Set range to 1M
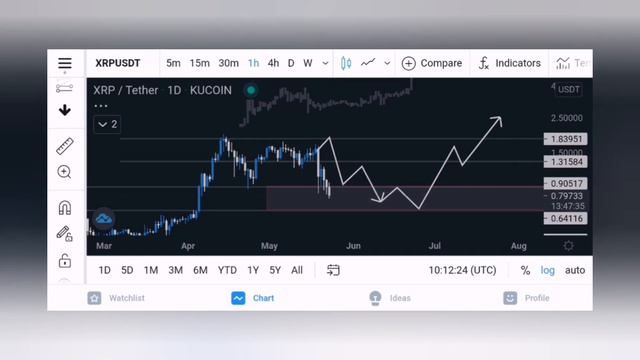This screenshot has width=640, height=360. click(151, 270)
